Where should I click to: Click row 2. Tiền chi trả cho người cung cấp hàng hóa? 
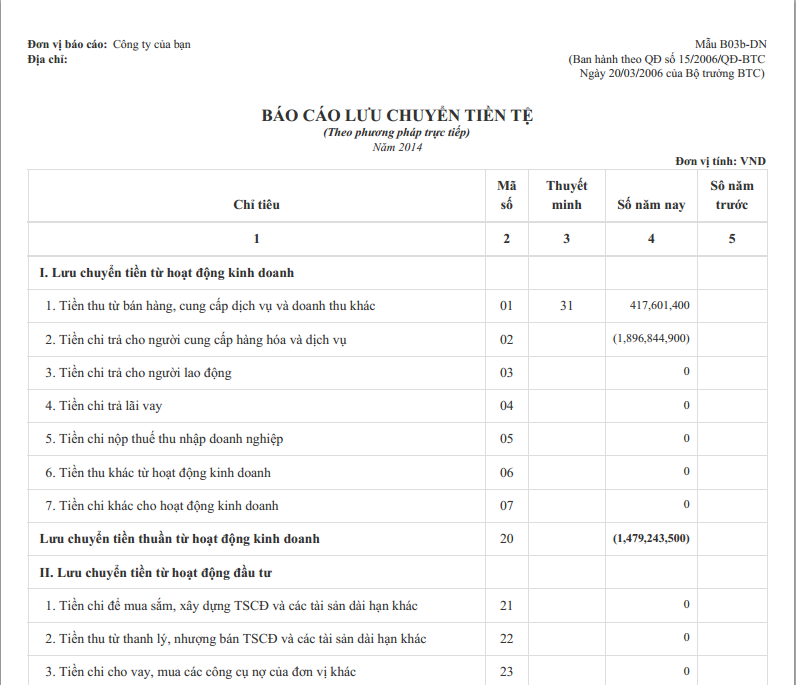click(195, 340)
